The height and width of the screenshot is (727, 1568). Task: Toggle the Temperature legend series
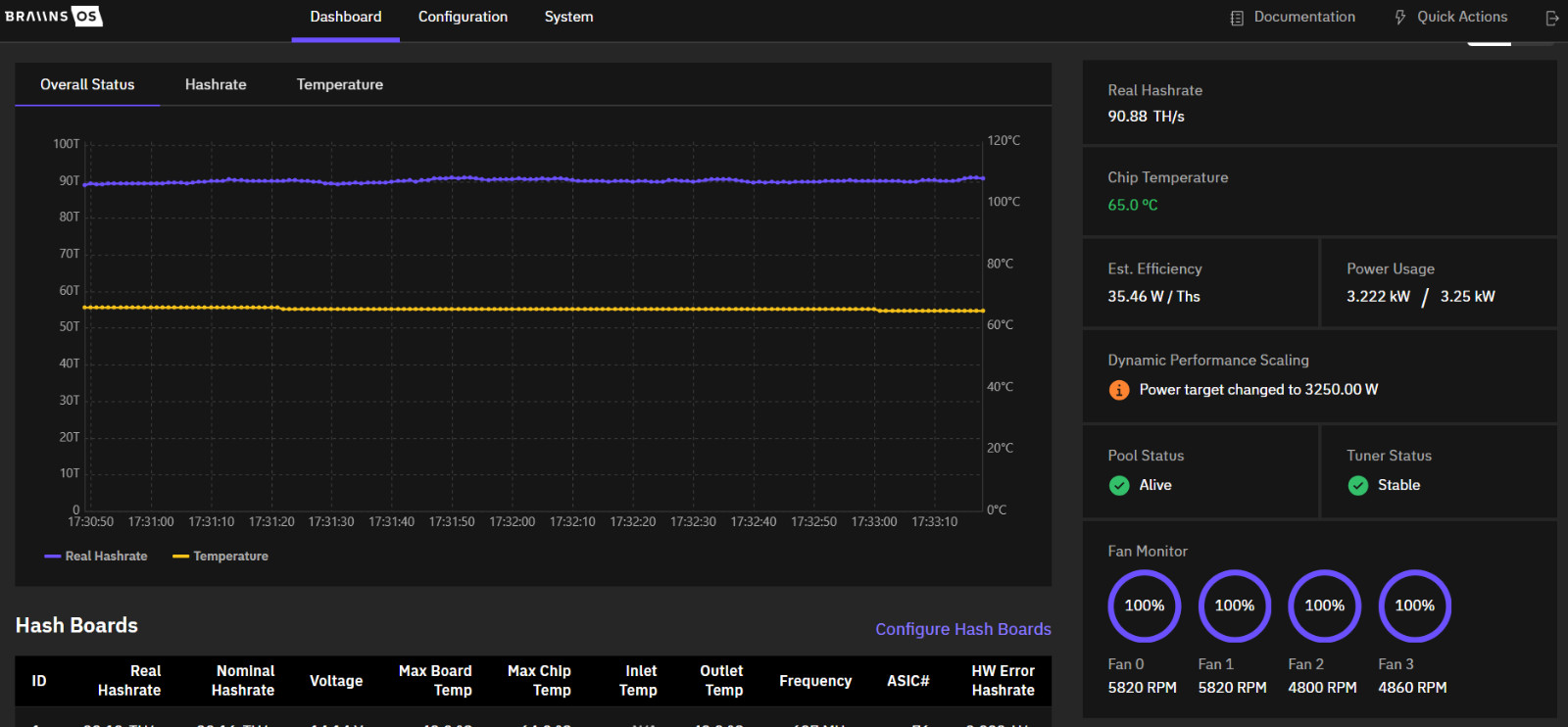pyautogui.click(x=220, y=557)
